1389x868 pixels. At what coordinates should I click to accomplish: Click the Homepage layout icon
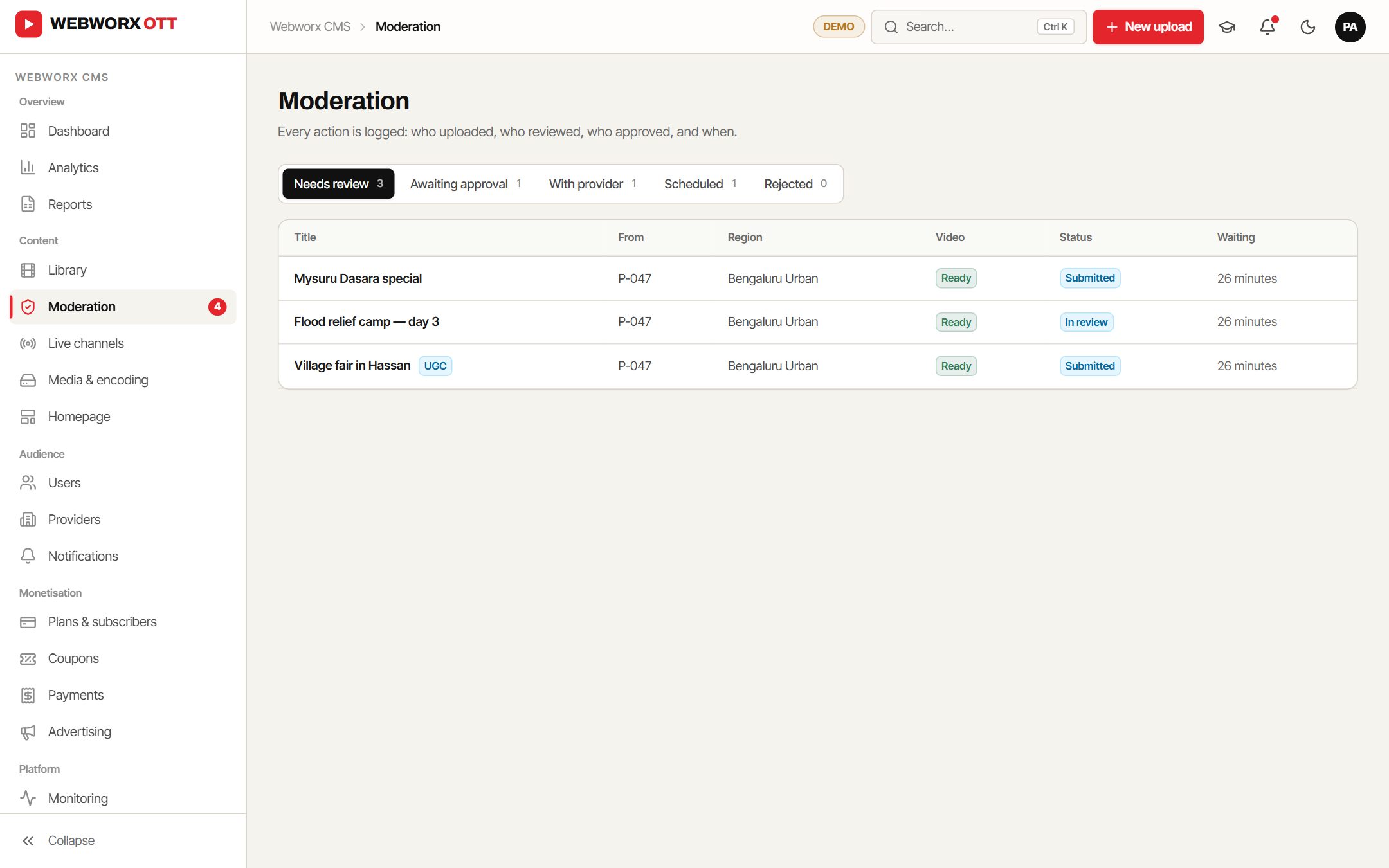click(28, 417)
